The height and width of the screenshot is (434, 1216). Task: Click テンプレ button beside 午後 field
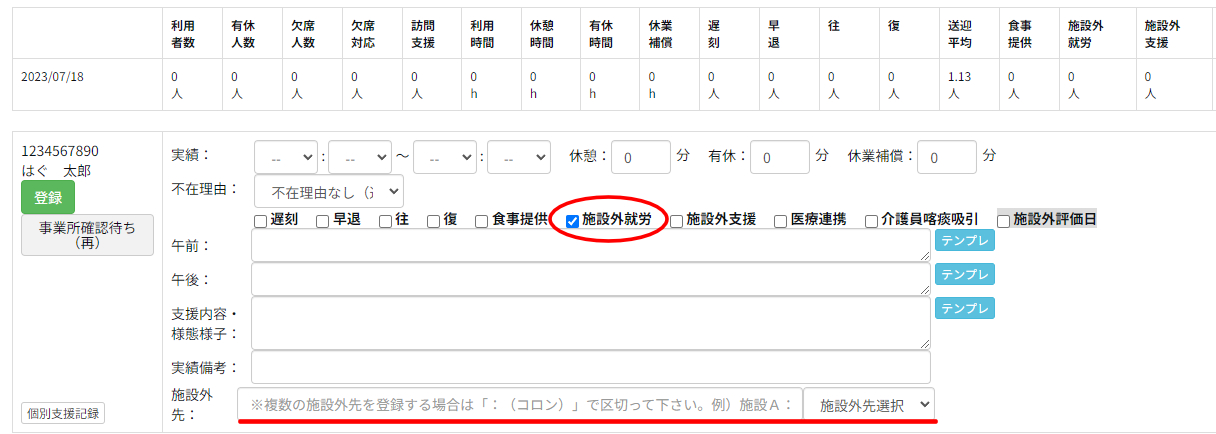(x=964, y=274)
